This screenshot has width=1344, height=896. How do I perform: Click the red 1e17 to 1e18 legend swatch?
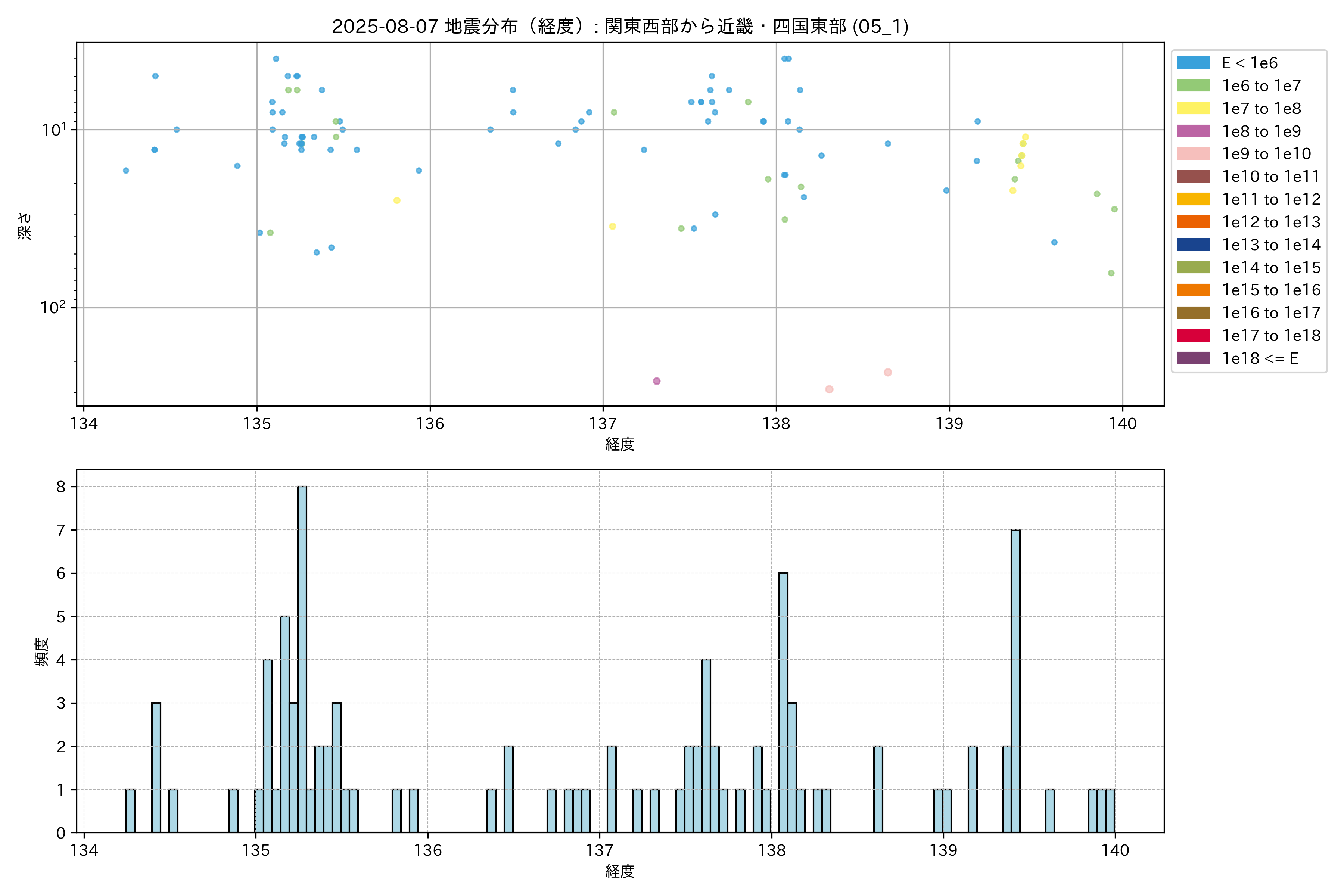coord(1192,335)
